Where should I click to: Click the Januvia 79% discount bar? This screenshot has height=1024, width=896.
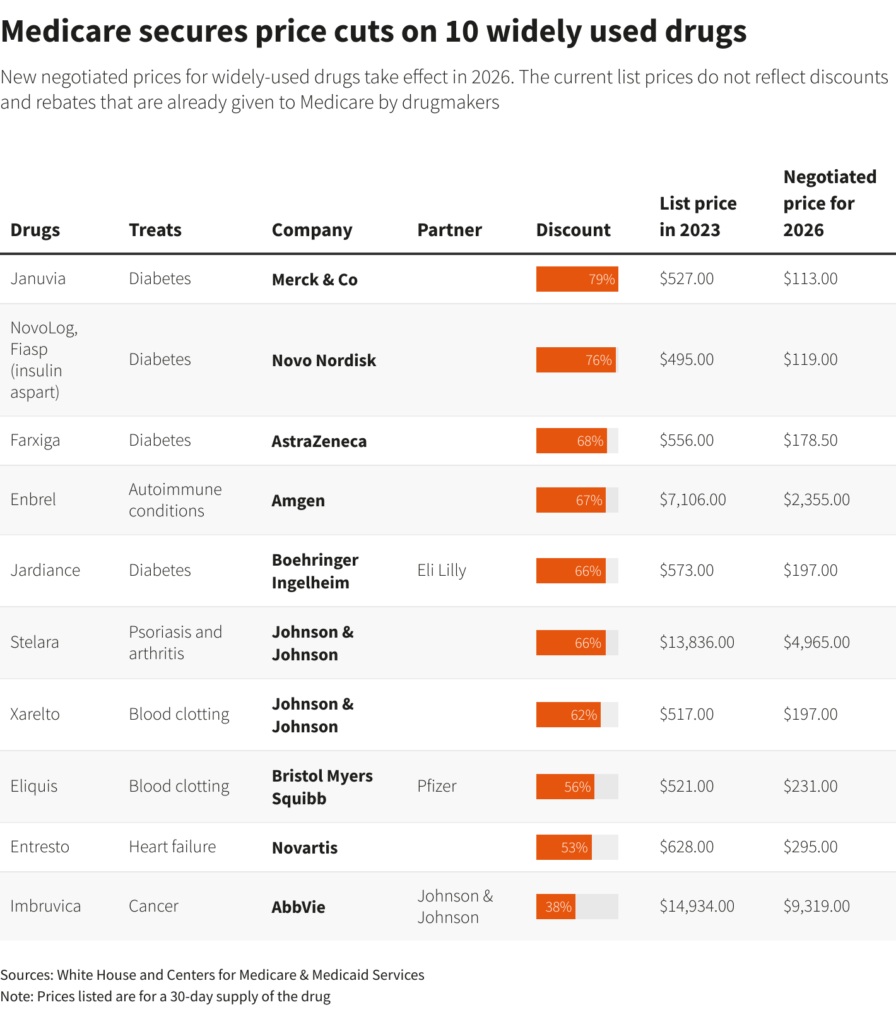tap(577, 280)
